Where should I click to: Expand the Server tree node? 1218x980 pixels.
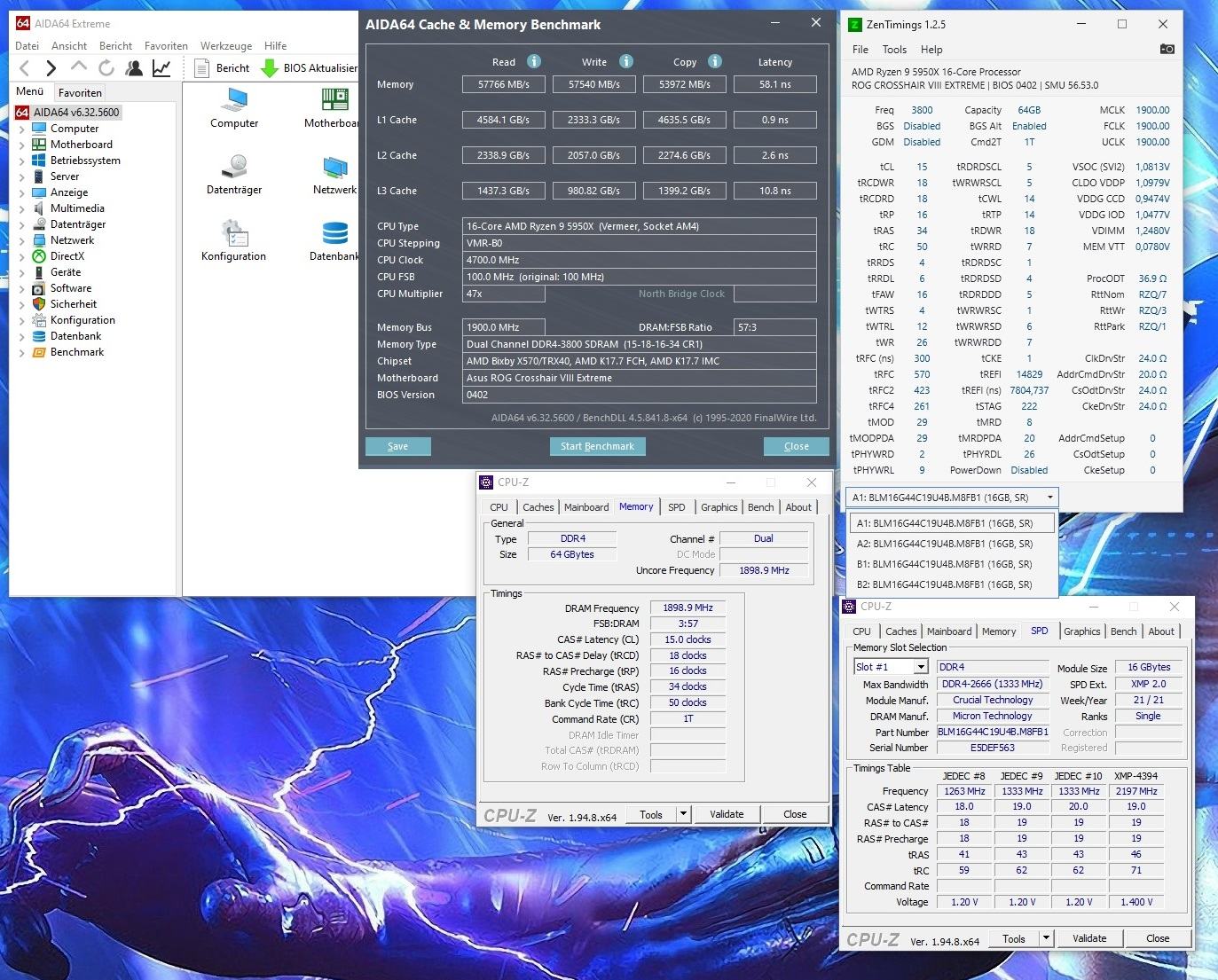[22, 176]
